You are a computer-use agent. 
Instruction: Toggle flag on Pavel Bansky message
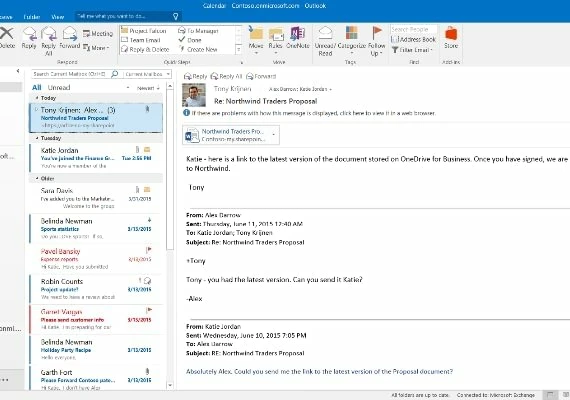pos(148,250)
